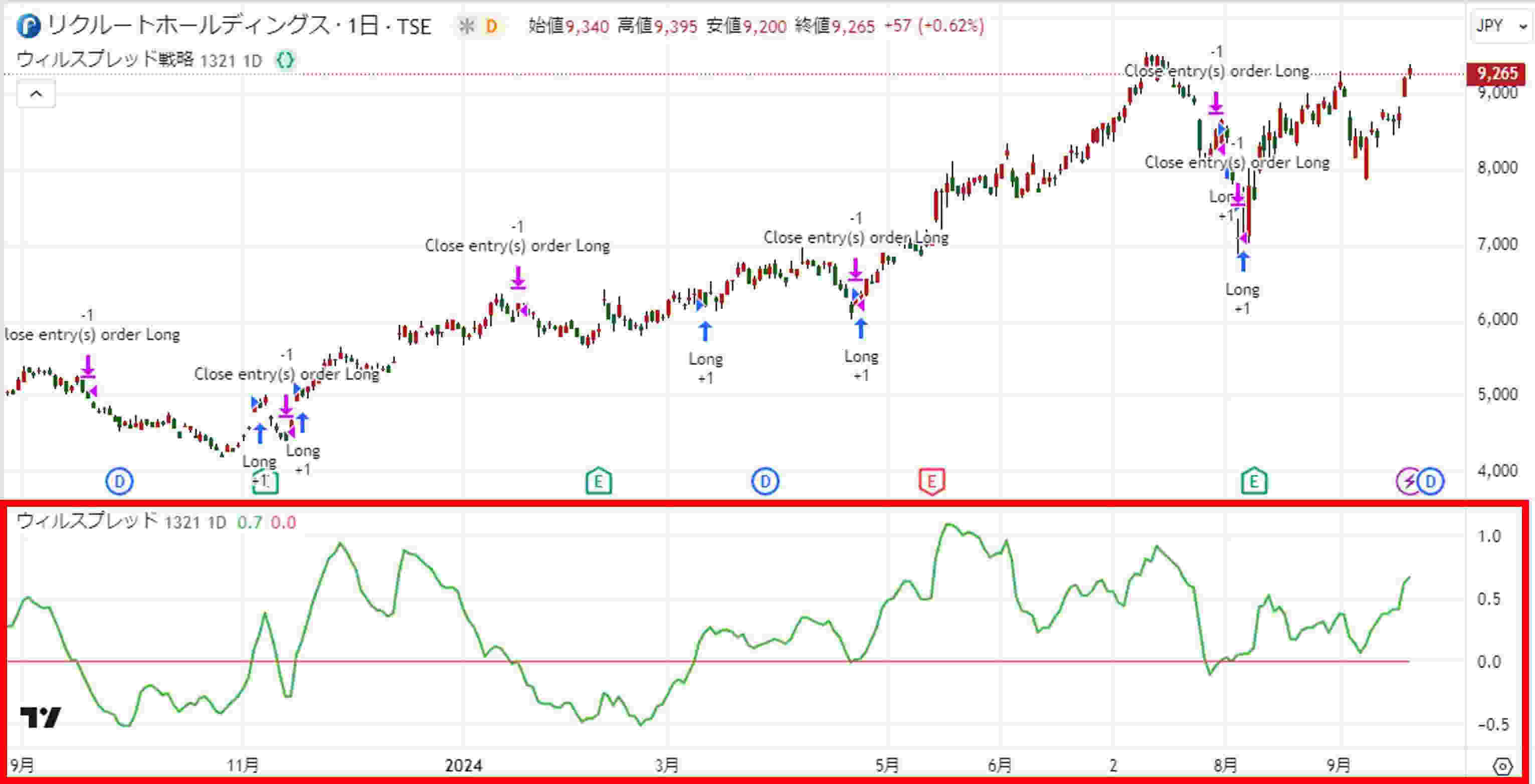Screen dimensions: 1535x784
Task: Click the magenta close arrow near September start
Action: click(88, 366)
